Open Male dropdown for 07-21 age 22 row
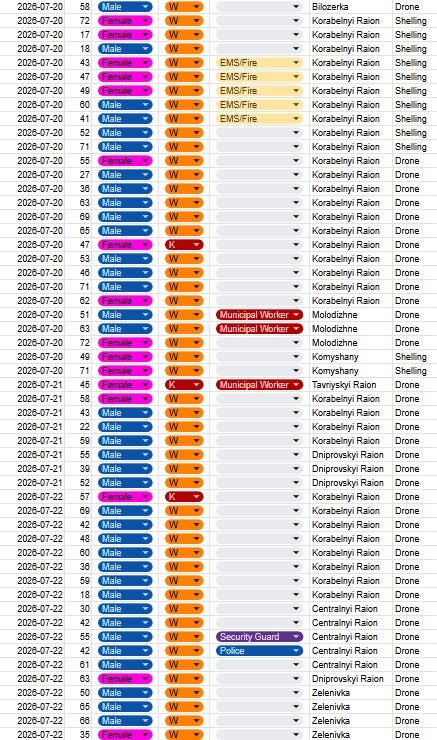Image resolution: width=437 pixels, height=740 pixels. [x=125, y=427]
